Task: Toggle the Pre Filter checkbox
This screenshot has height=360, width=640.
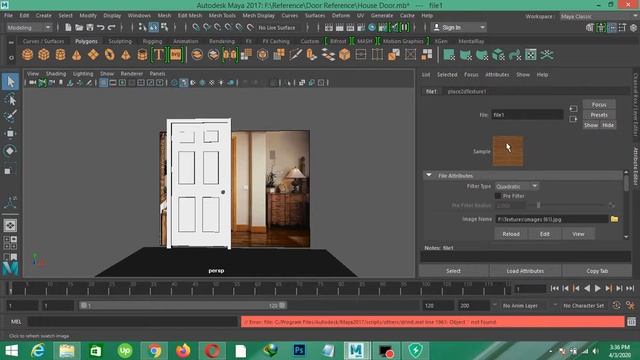Action: tap(498, 196)
